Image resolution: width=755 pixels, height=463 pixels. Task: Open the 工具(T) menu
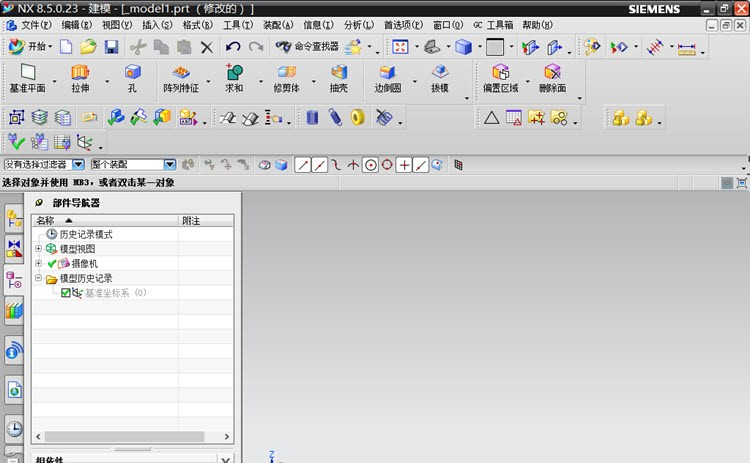coord(238,25)
